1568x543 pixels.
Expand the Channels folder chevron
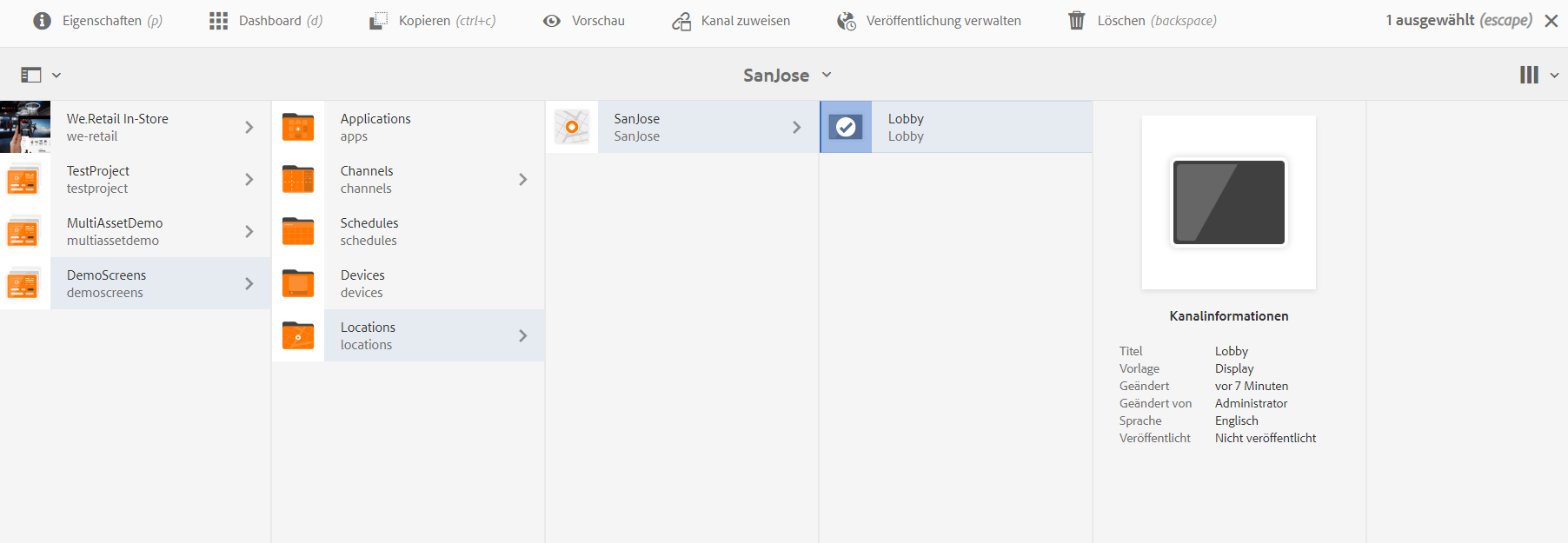pos(523,179)
